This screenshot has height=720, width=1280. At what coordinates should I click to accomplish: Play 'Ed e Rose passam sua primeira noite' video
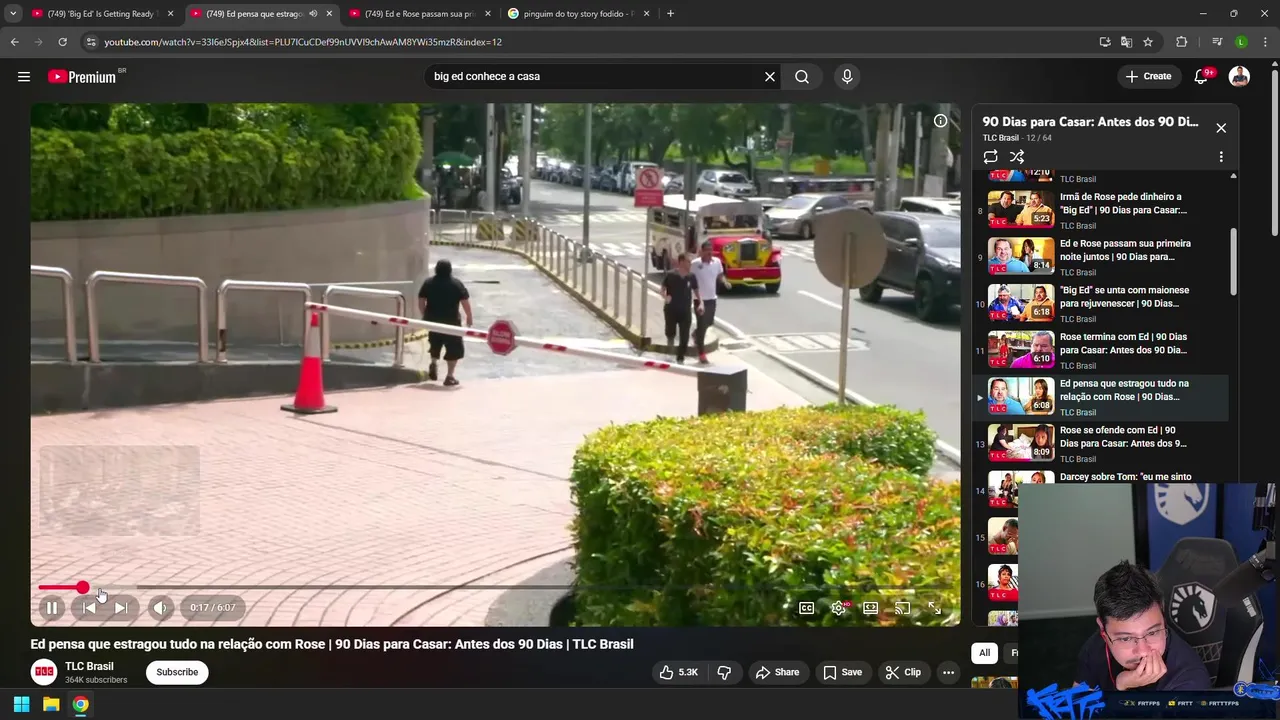coord(1102,257)
